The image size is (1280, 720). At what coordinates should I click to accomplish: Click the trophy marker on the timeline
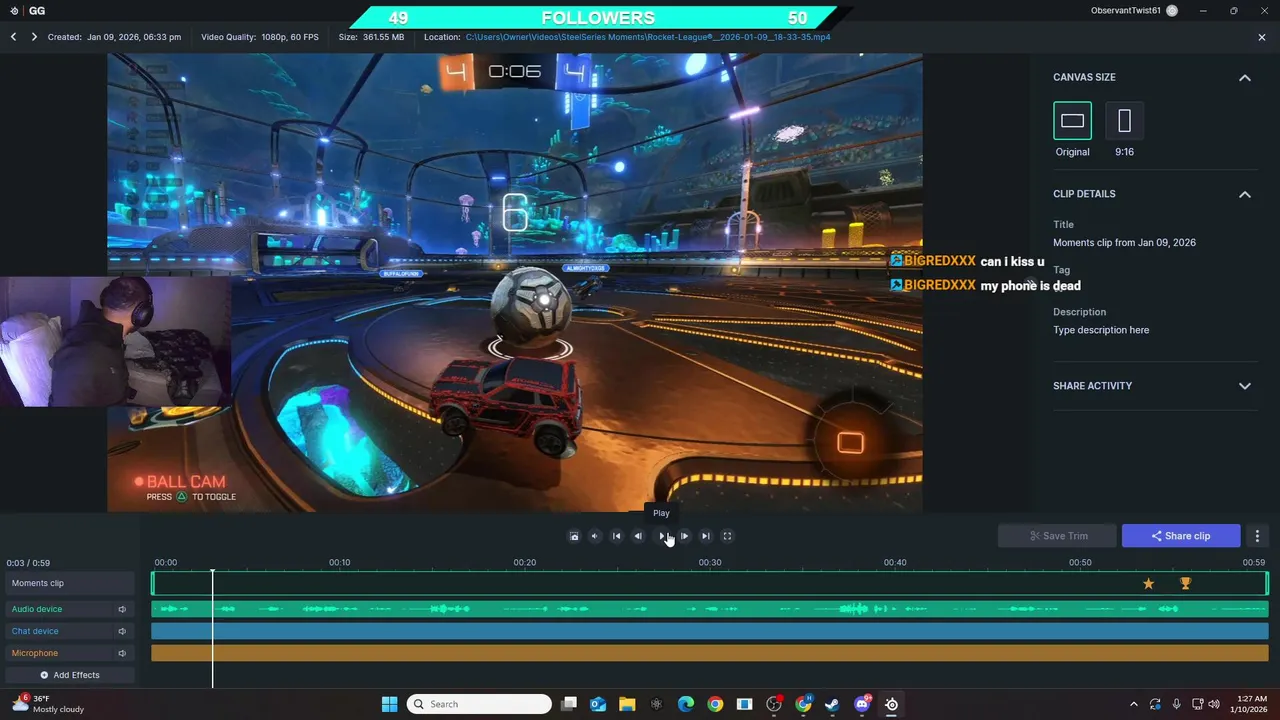pos(1185,583)
